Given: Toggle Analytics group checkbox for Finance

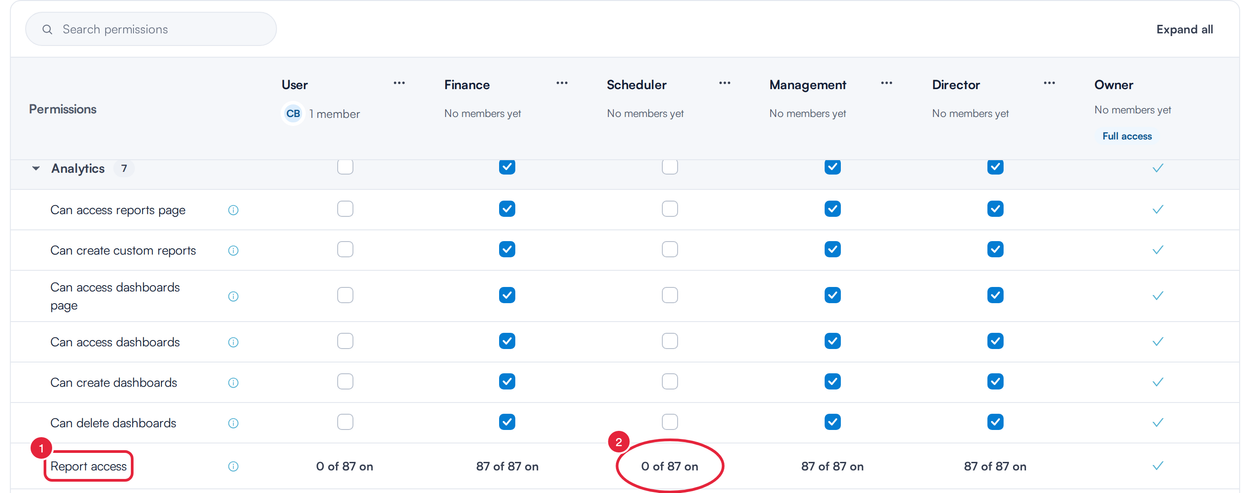Looking at the screenshot, I should pyautogui.click(x=507, y=167).
